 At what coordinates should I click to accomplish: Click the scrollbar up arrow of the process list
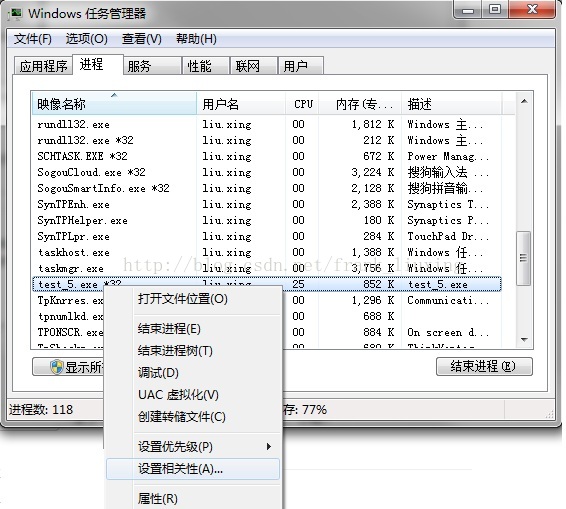[x=524, y=101]
